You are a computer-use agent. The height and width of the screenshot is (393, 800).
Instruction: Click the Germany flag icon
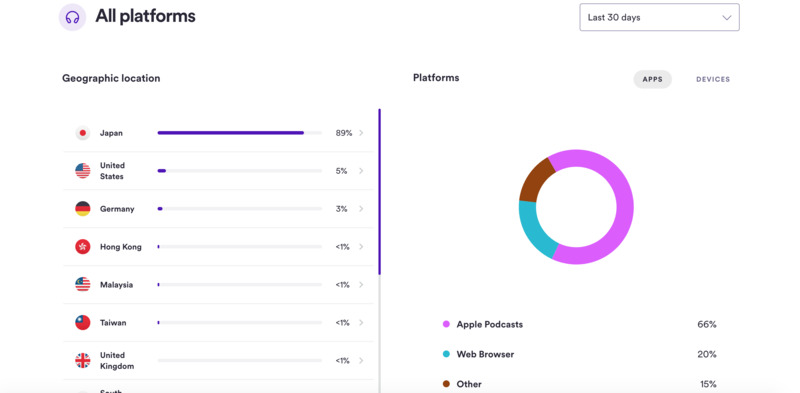83,209
